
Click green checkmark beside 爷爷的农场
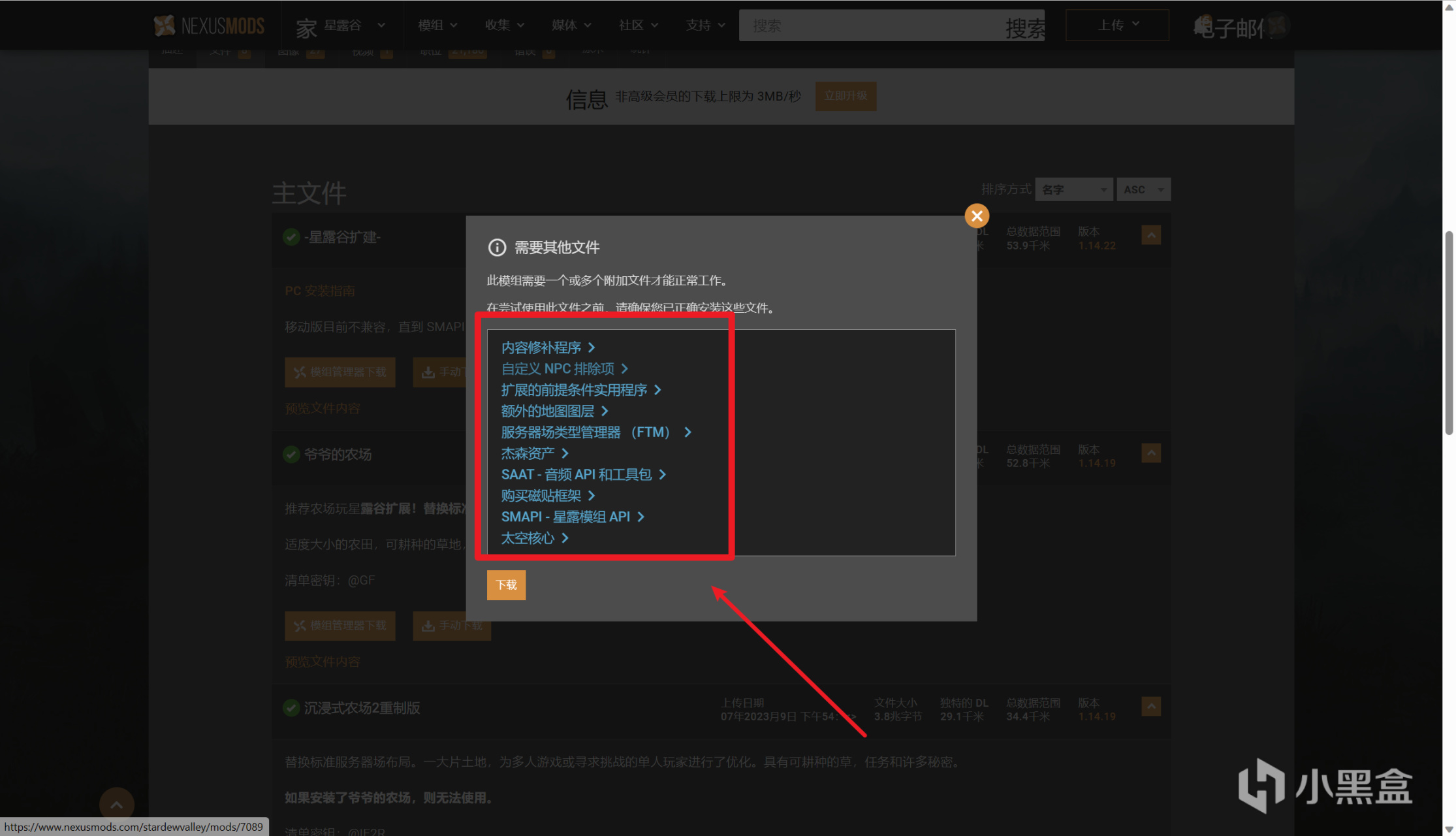coord(291,454)
